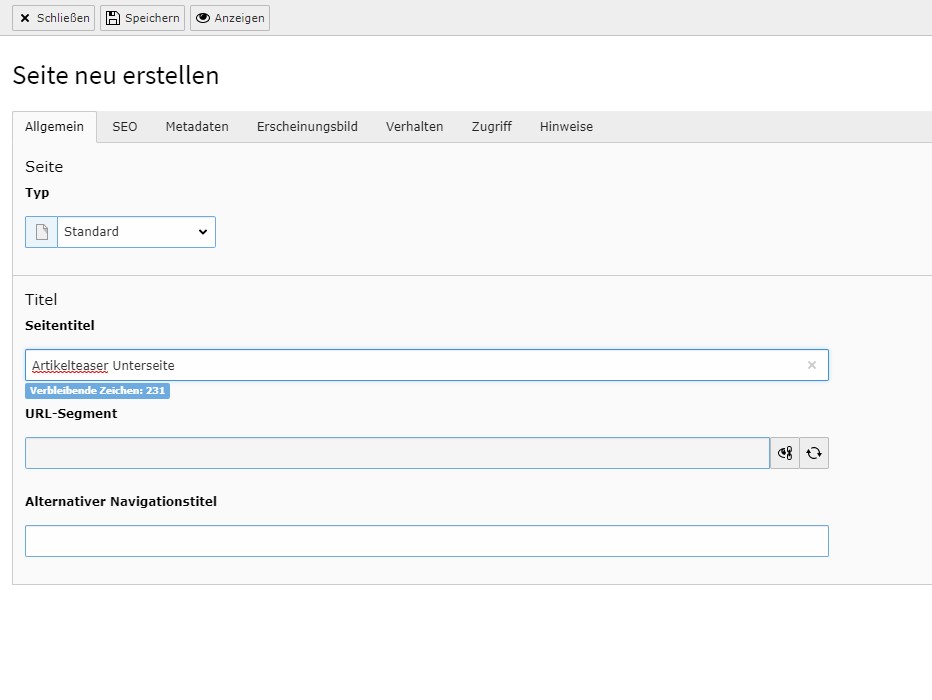Select the Erscheinungsbild tab
The image size is (932, 700).
tap(307, 127)
